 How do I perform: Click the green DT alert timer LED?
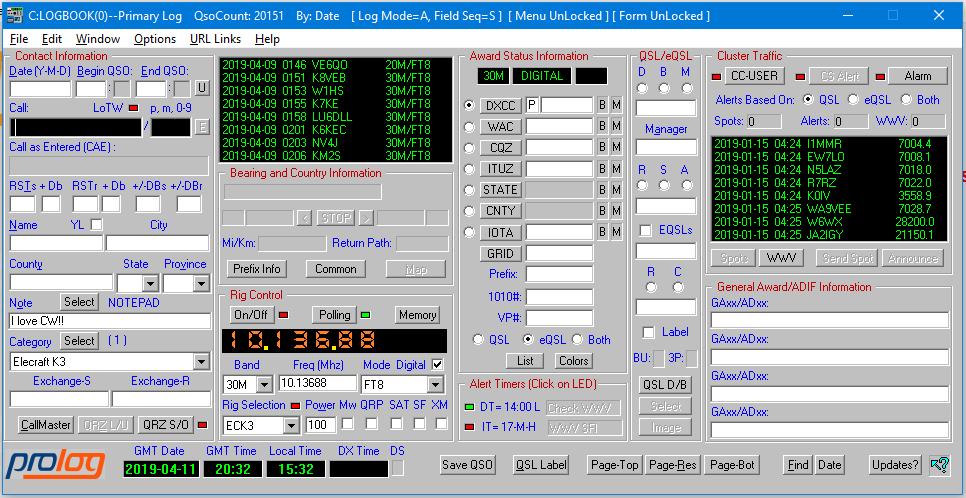[x=470, y=408]
